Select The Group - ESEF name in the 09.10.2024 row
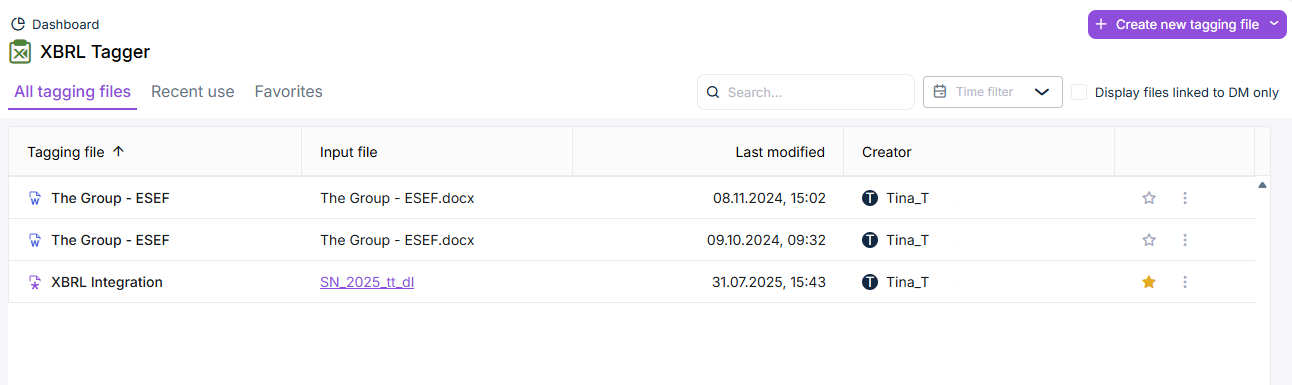The height and width of the screenshot is (385, 1292). (x=110, y=240)
